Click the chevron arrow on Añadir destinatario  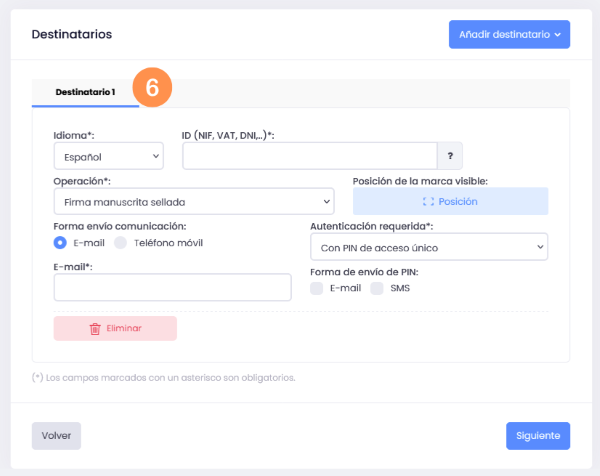click(x=558, y=35)
